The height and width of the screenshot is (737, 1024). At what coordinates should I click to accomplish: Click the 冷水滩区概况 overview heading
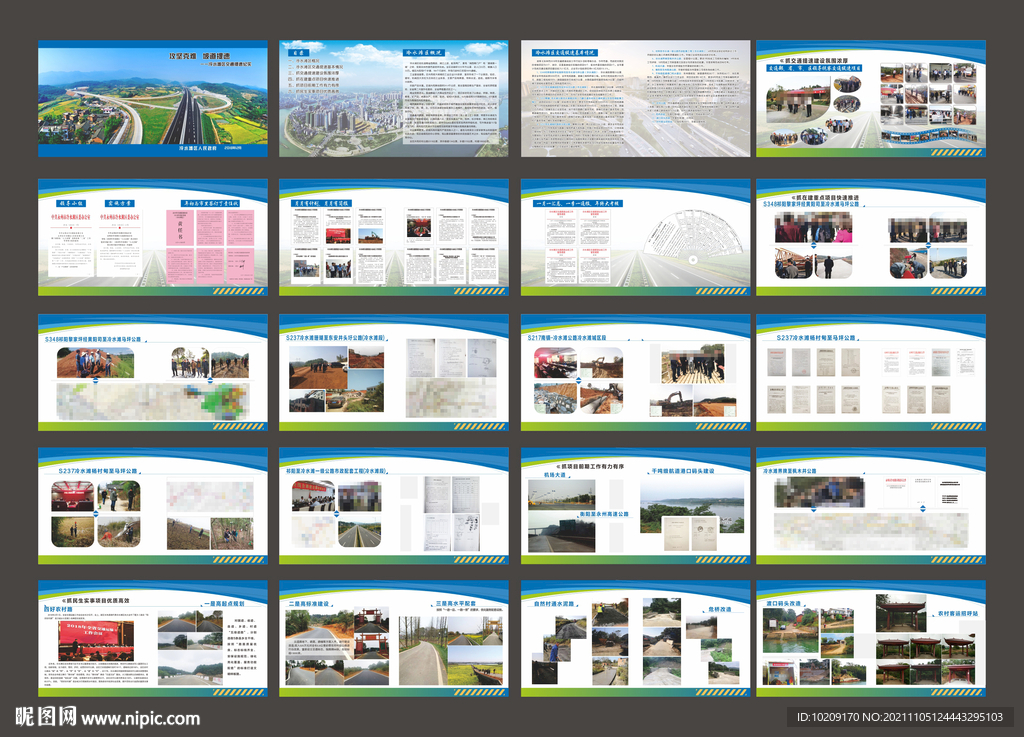[424, 52]
